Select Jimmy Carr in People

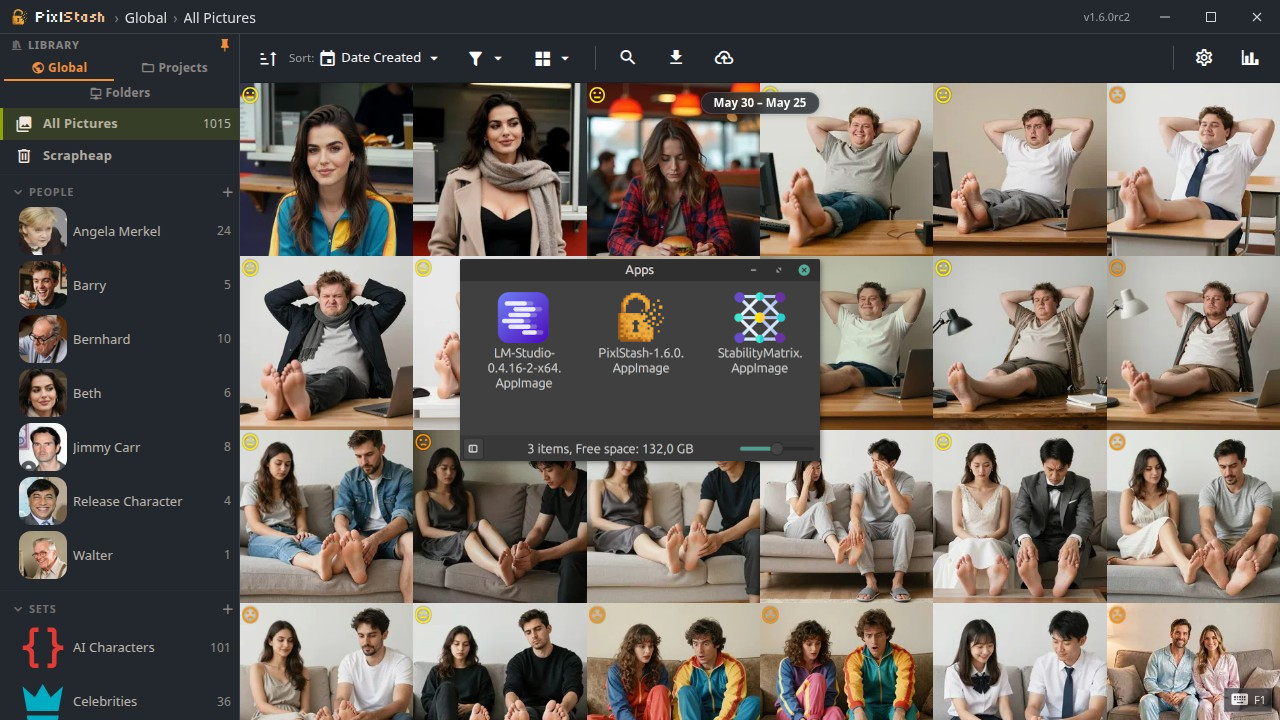point(120,447)
